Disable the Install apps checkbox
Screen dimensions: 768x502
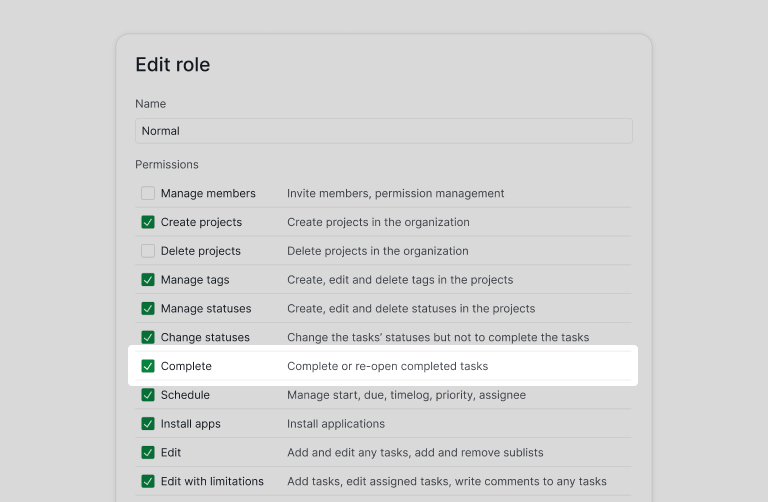point(148,424)
